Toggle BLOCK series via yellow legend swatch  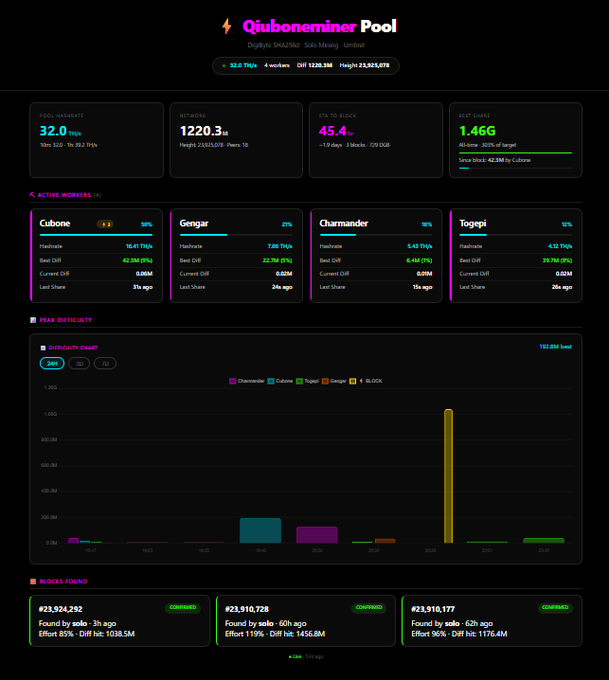pos(353,381)
